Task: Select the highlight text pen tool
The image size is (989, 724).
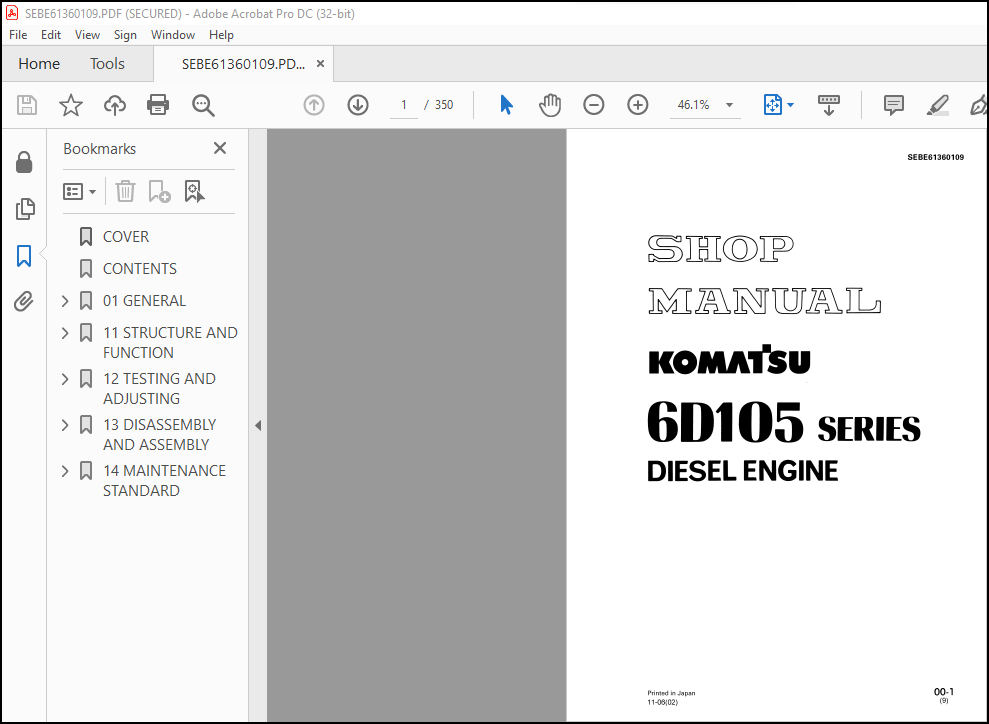Action: [938, 105]
